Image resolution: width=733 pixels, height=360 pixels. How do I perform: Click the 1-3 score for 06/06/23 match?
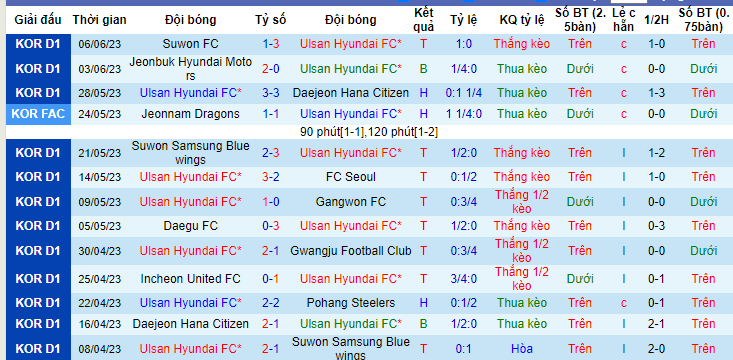271,44
